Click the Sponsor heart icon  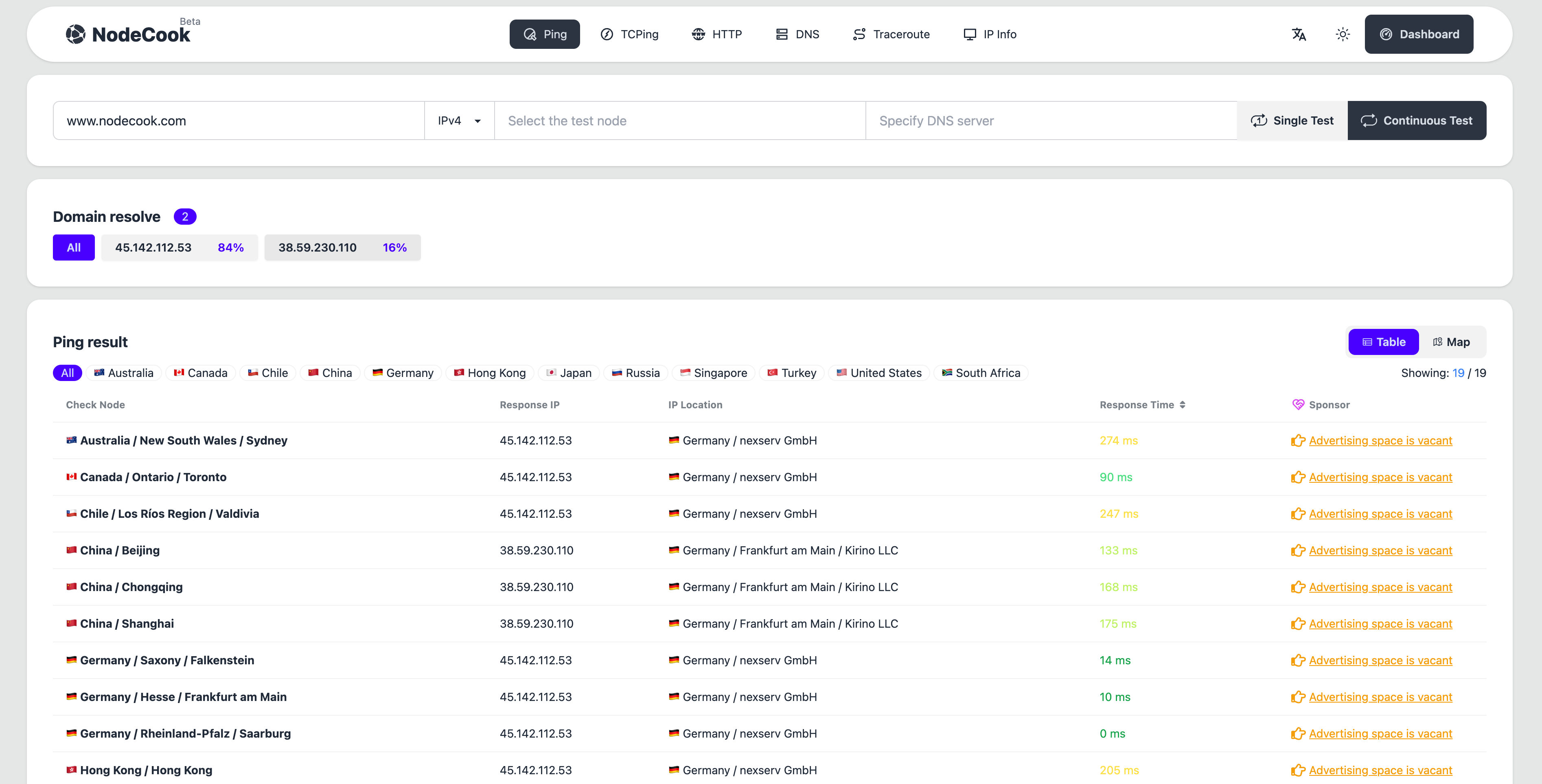(1298, 405)
